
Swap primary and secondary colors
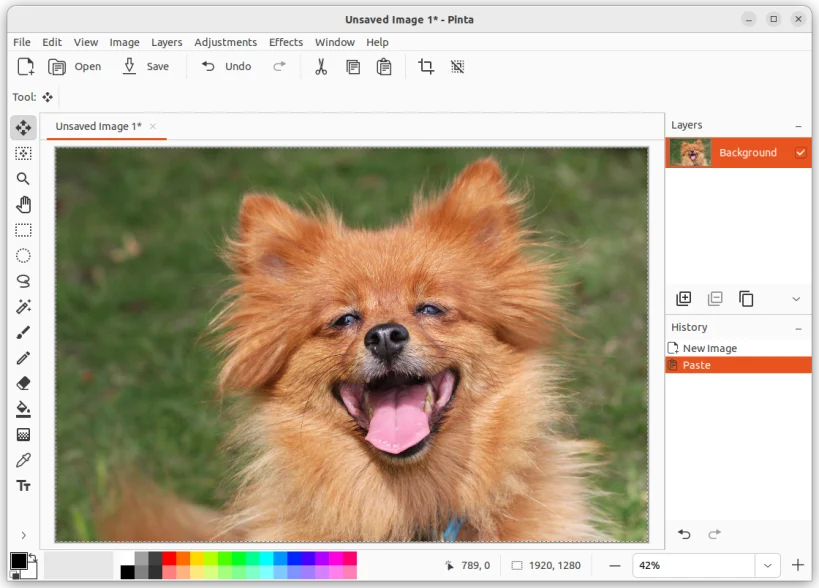click(x=32, y=557)
